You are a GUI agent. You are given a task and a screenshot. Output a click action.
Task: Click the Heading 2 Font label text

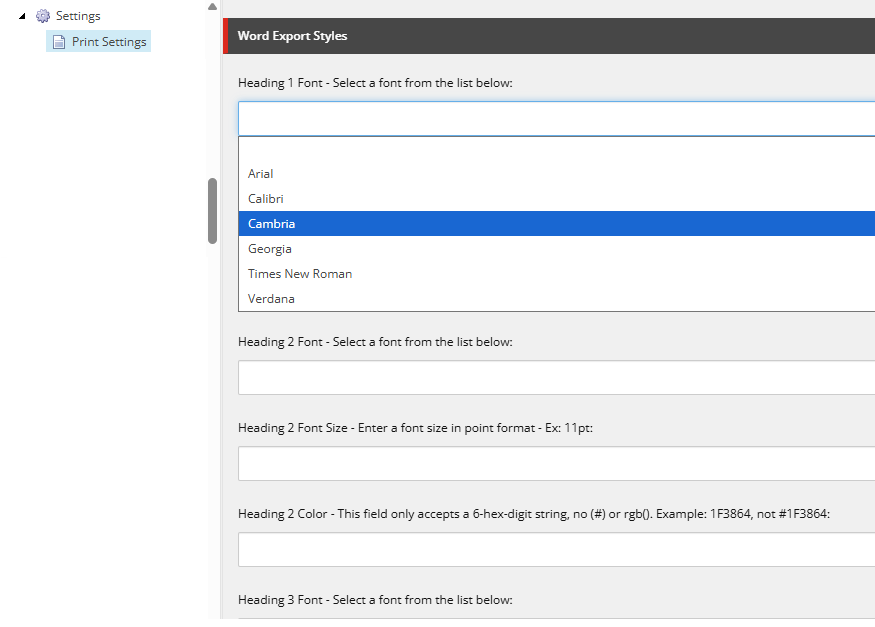375,341
